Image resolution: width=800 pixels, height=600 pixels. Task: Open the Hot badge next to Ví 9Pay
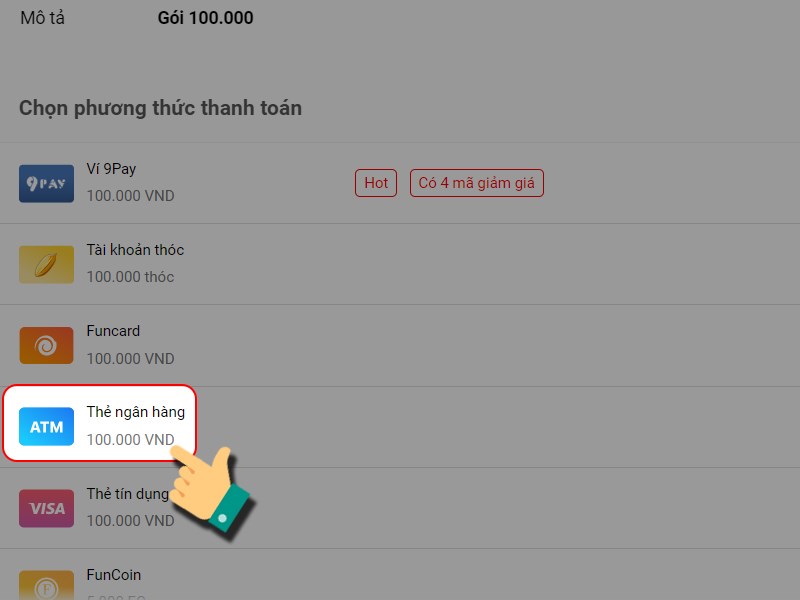coord(376,183)
